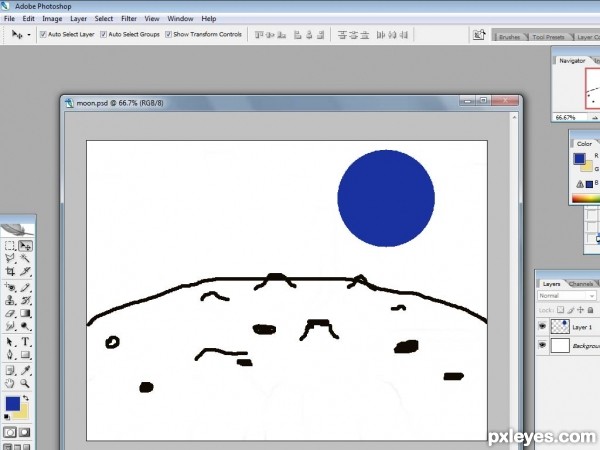600x450 pixels.
Task: Select the Move tool in toolbox
Action: 25,246
